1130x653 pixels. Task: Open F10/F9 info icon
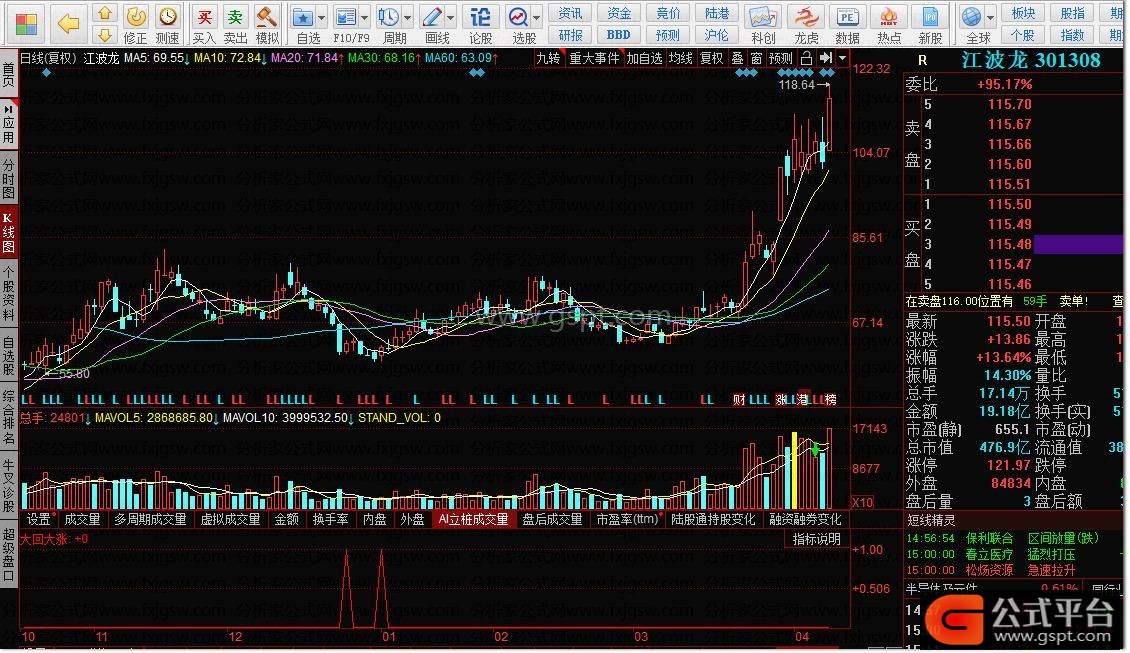tap(346, 17)
